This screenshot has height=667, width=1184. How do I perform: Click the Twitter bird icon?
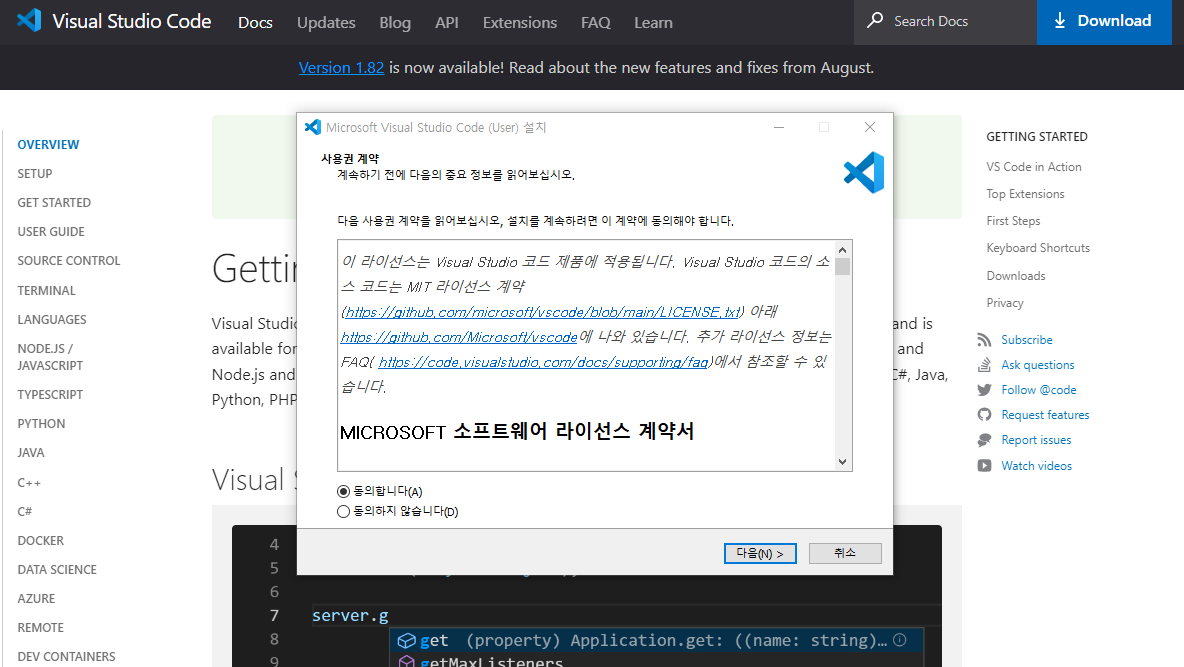coord(984,390)
